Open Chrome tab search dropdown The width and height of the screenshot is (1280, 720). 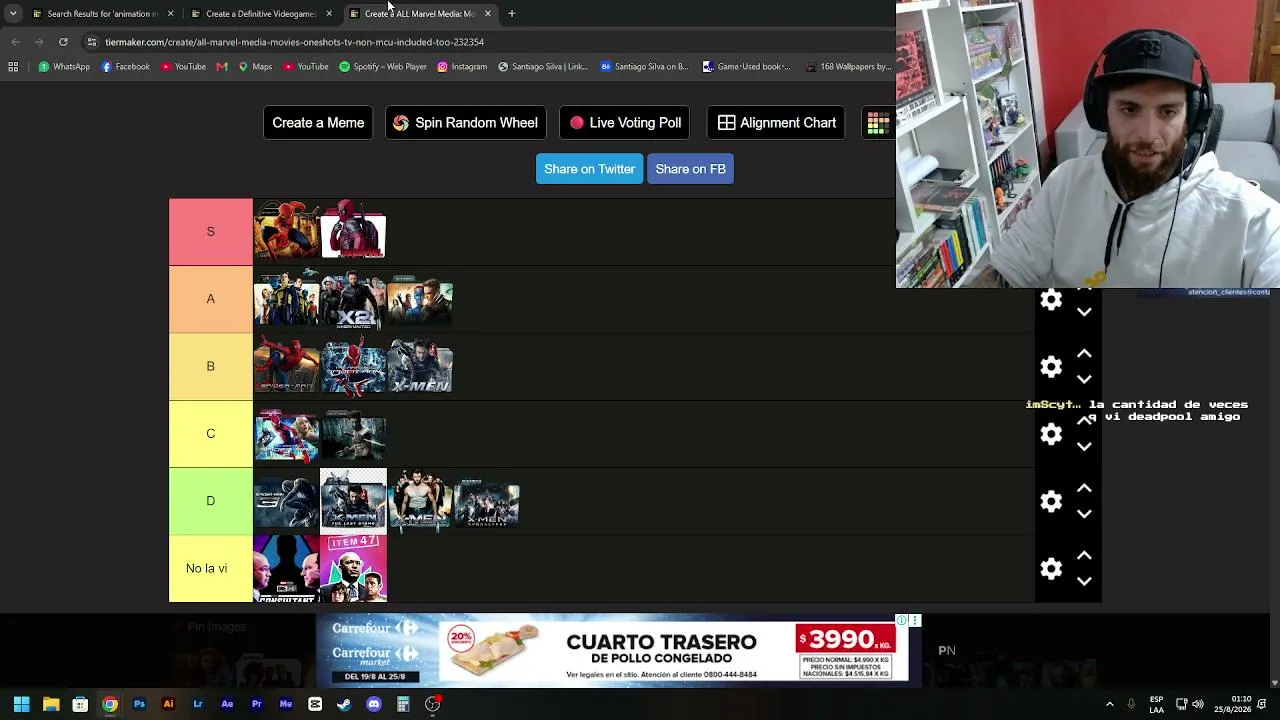coord(13,14)
